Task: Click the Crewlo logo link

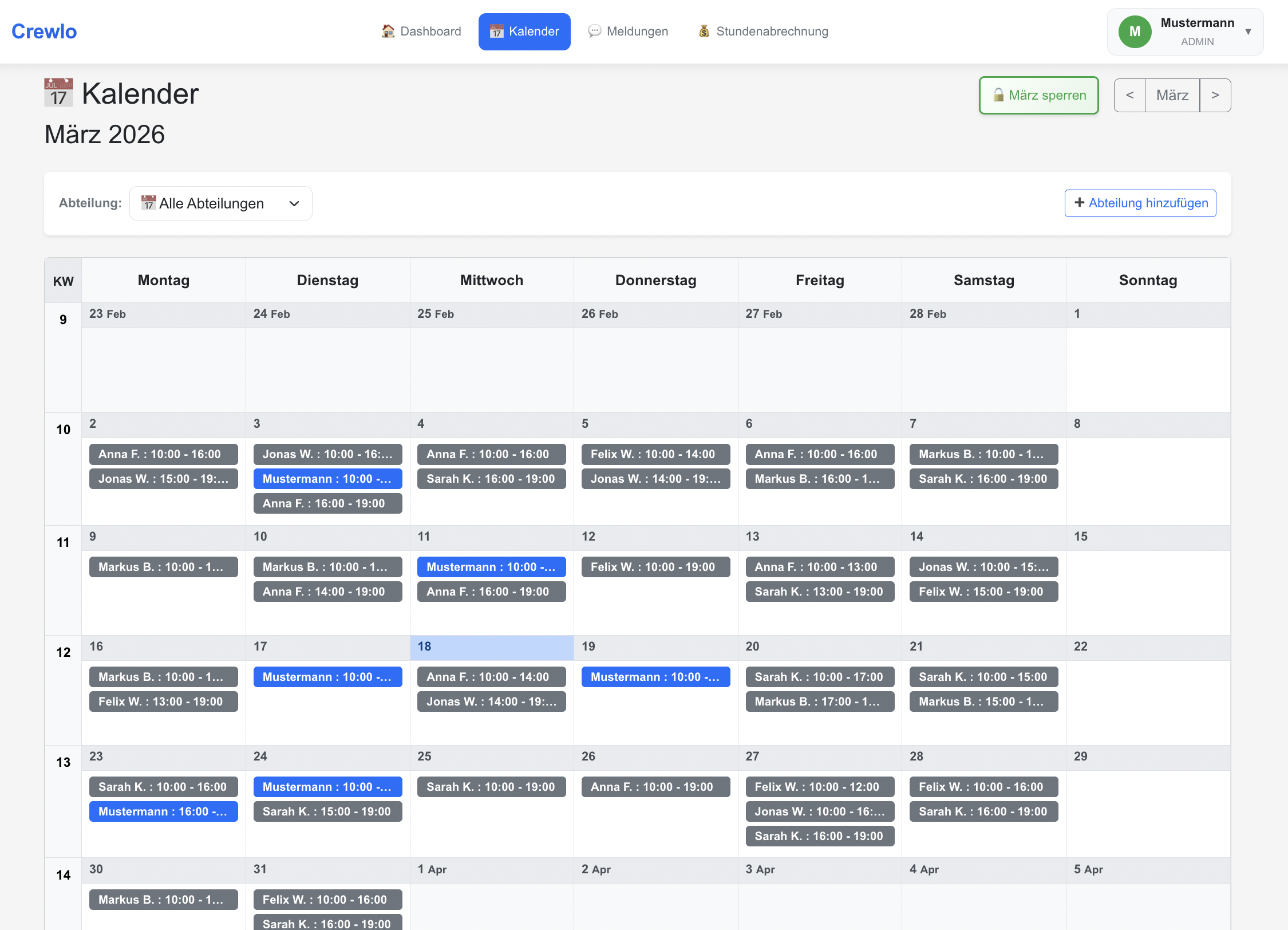Action: [44, 31]
